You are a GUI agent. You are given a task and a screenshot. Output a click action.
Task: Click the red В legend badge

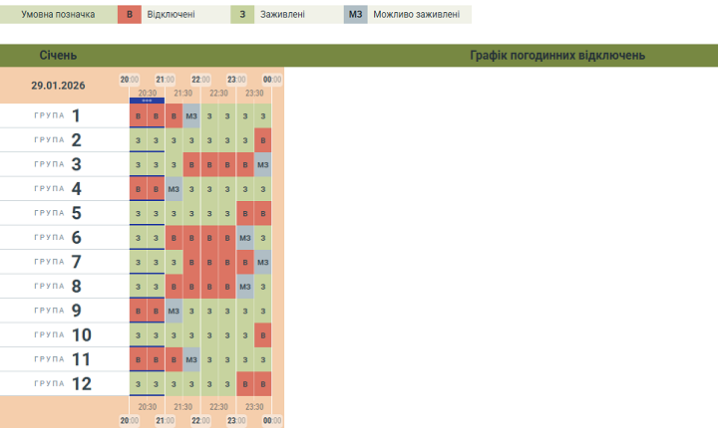click(129, 15)
